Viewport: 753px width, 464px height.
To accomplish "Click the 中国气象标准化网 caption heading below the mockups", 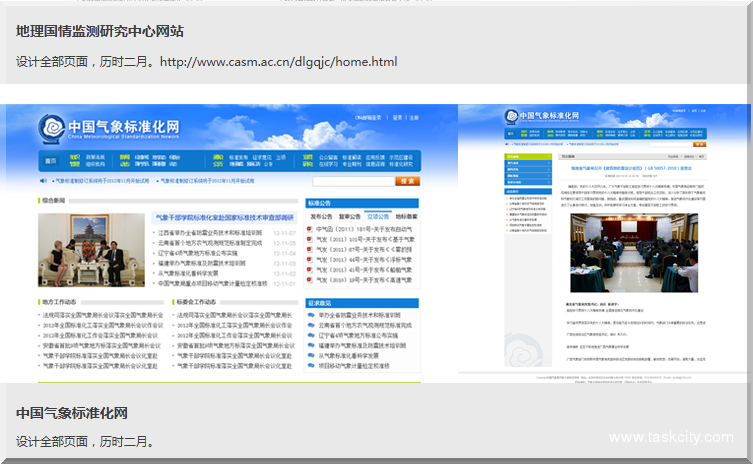I will [x=72, y=413].
